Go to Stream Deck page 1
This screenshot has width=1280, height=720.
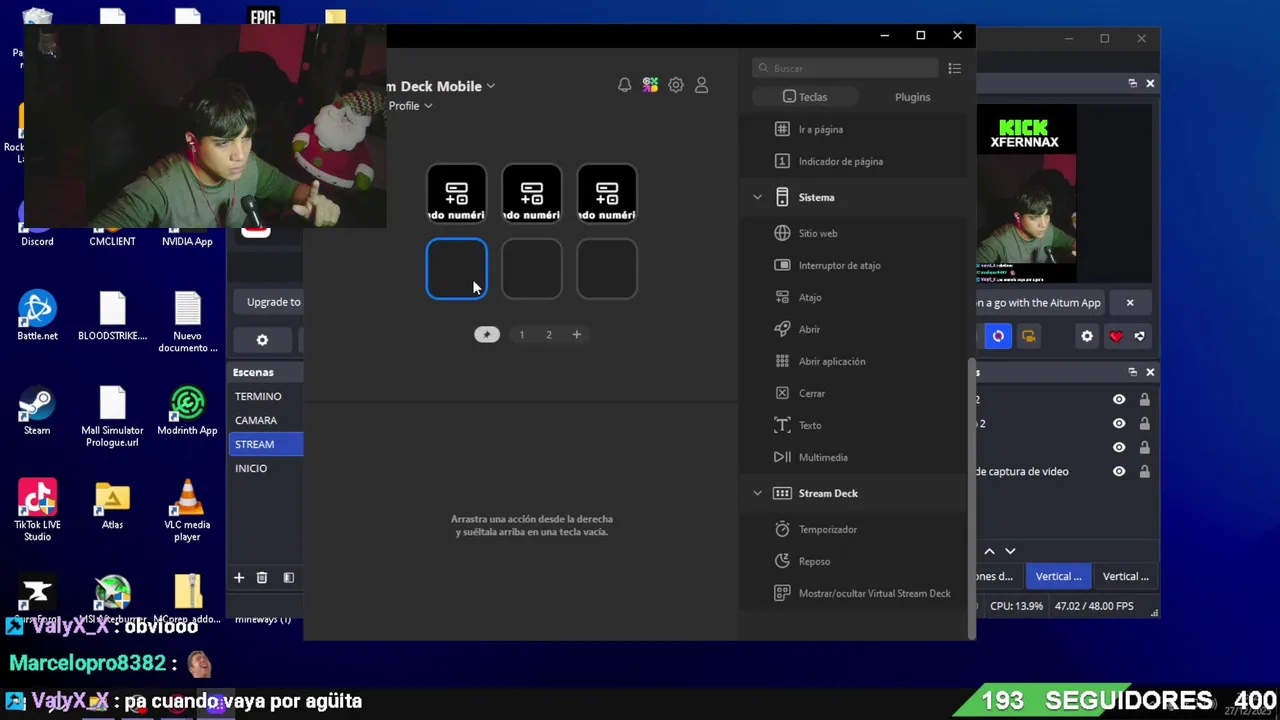tap(521, 334)
